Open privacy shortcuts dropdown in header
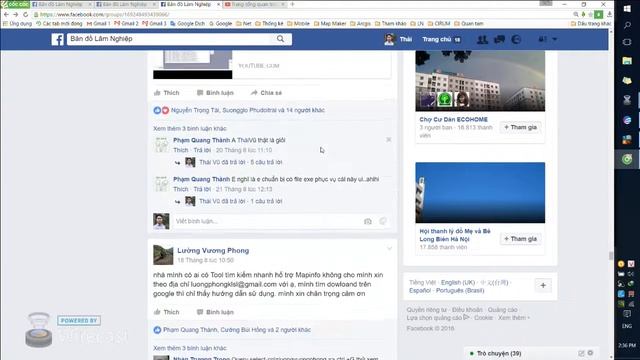Image resolution: width=640 pixels, height=360 pixels. (x=547, y=39)
